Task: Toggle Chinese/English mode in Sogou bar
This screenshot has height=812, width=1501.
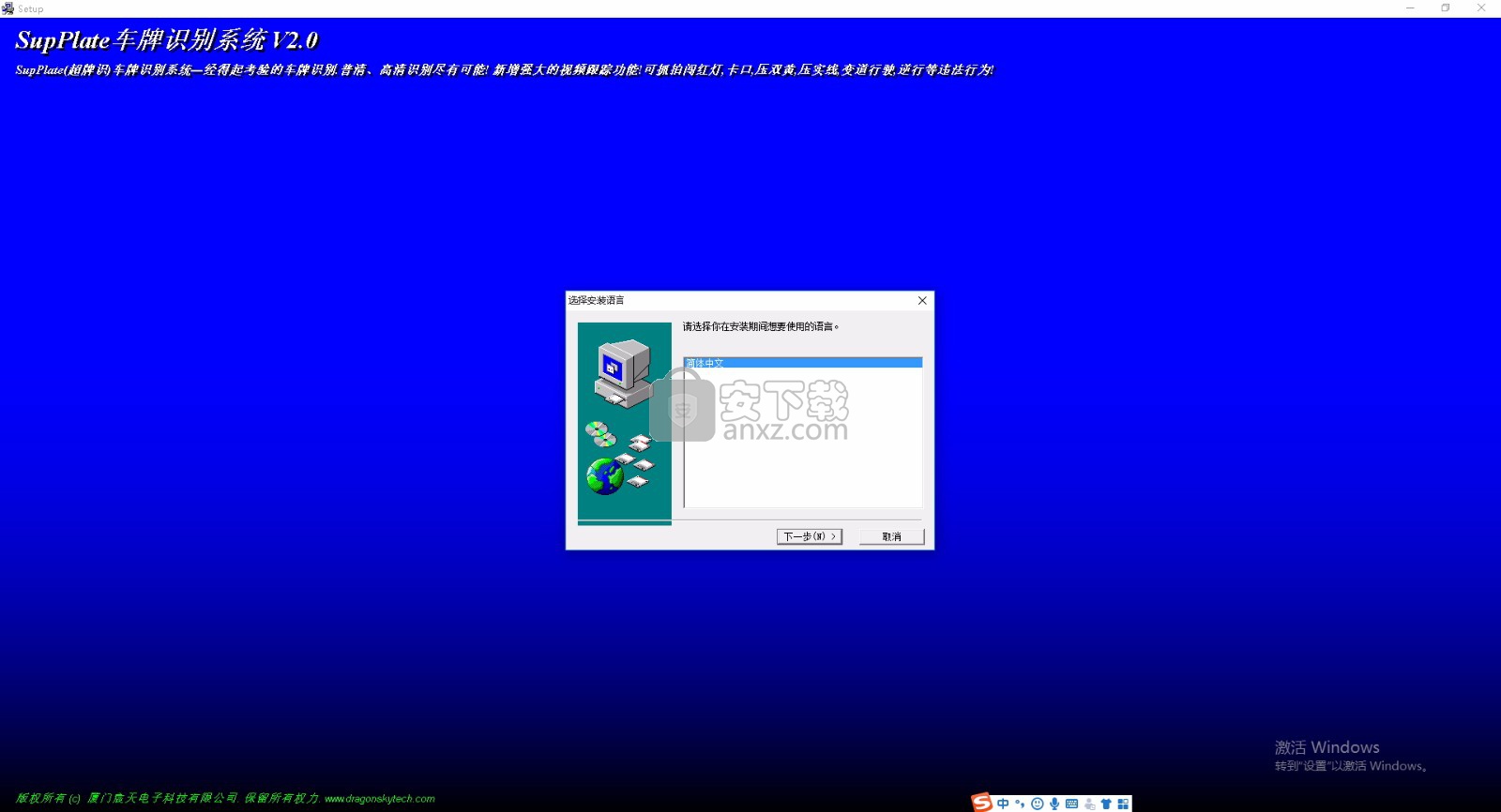Action: coord(1003,804)
